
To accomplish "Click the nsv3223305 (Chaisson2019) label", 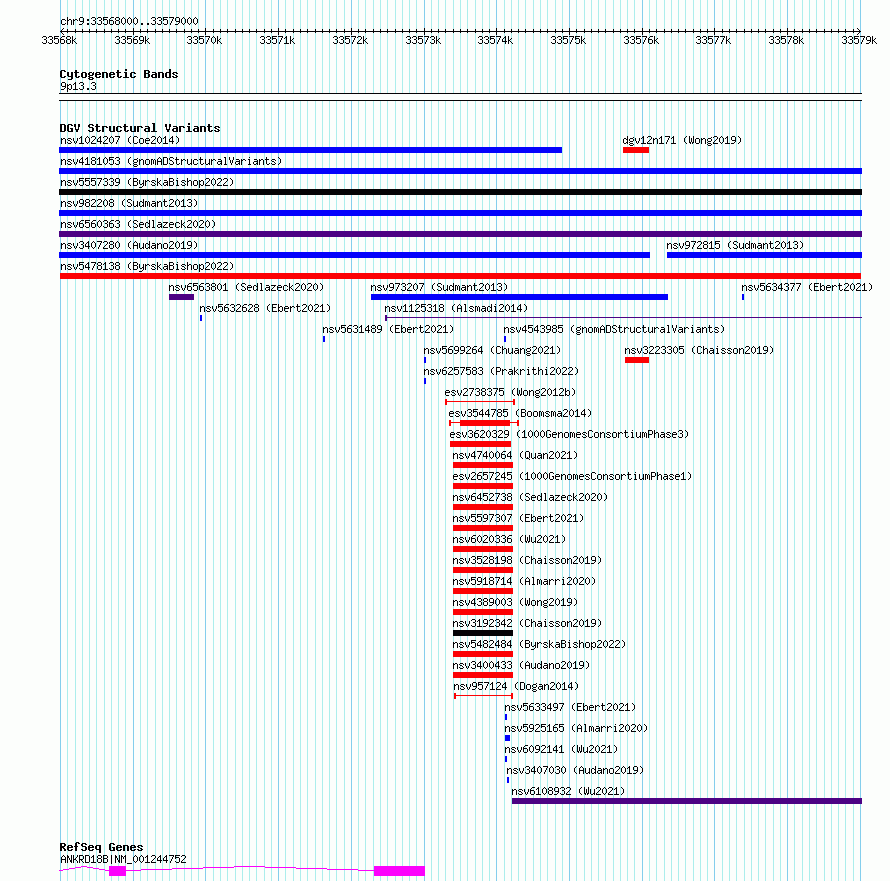I will click(x=699, y=350).
